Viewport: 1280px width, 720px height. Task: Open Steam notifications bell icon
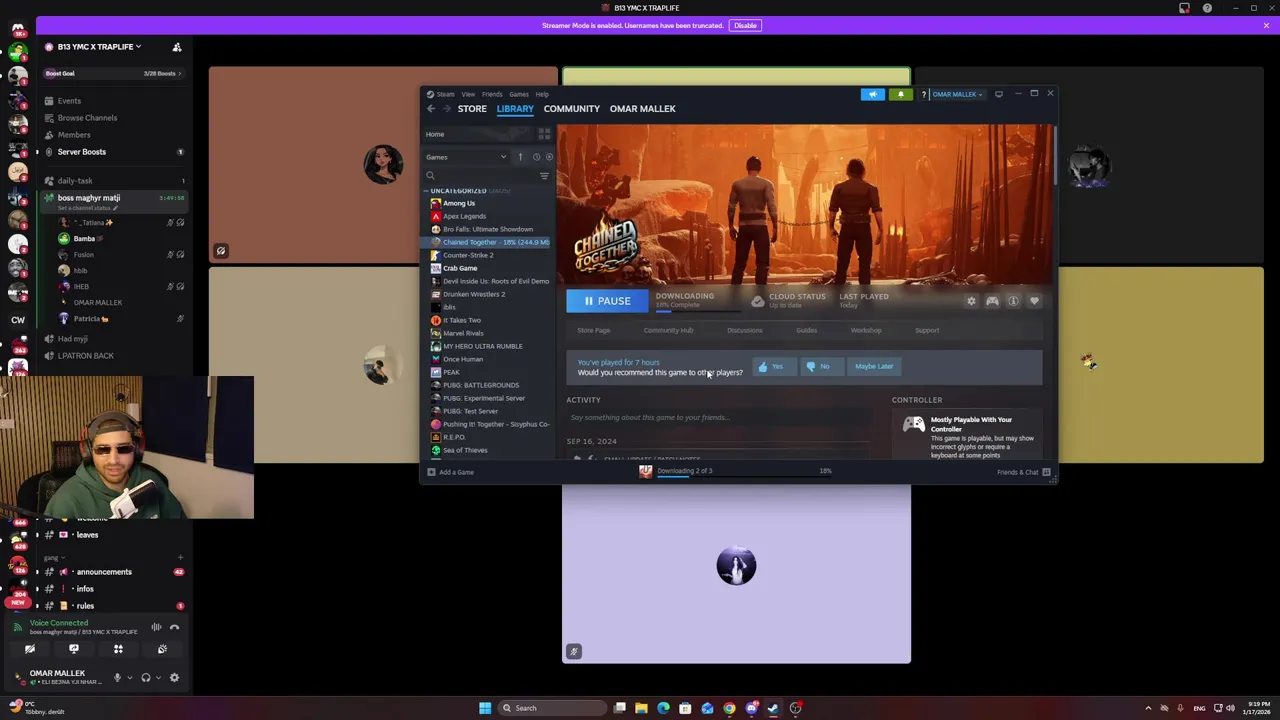(x=900, y=94)
